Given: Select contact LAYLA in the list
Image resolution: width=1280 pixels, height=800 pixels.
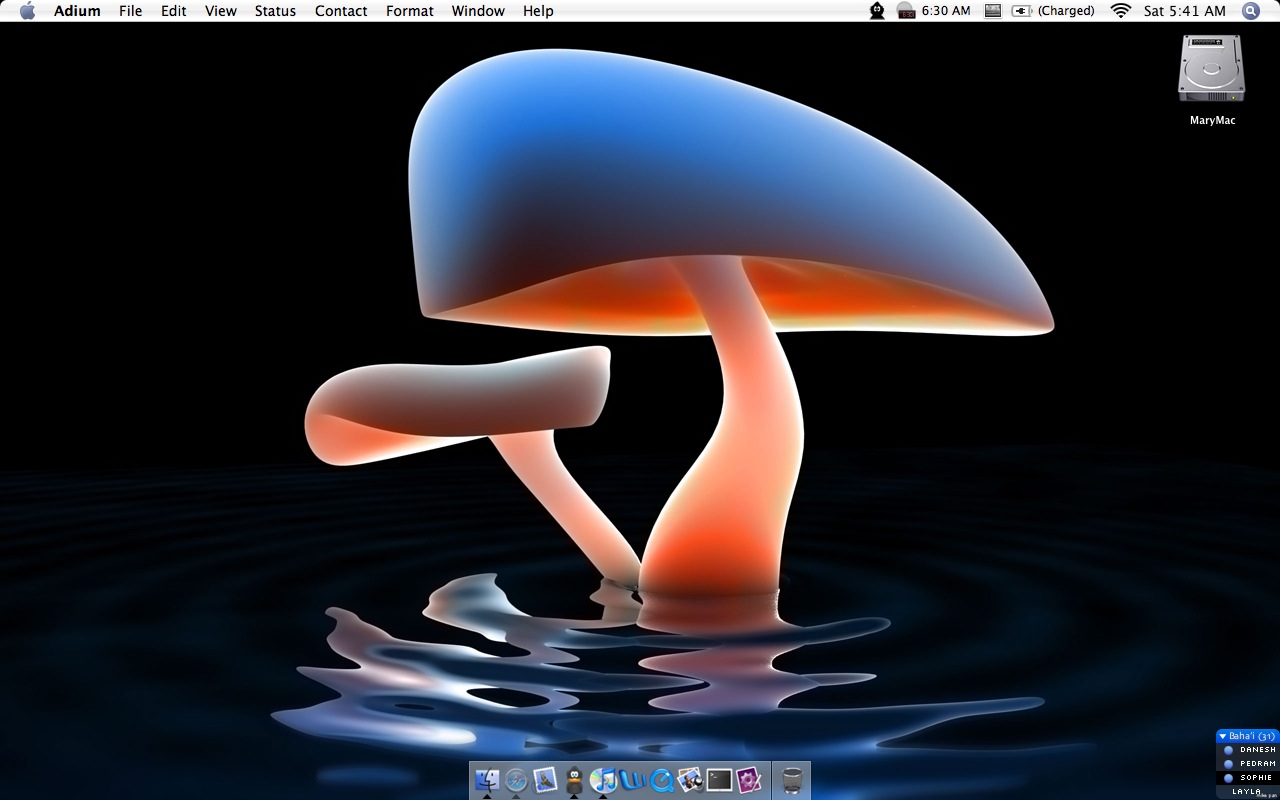Looking at the screenshot, I should pos(1247,791).
